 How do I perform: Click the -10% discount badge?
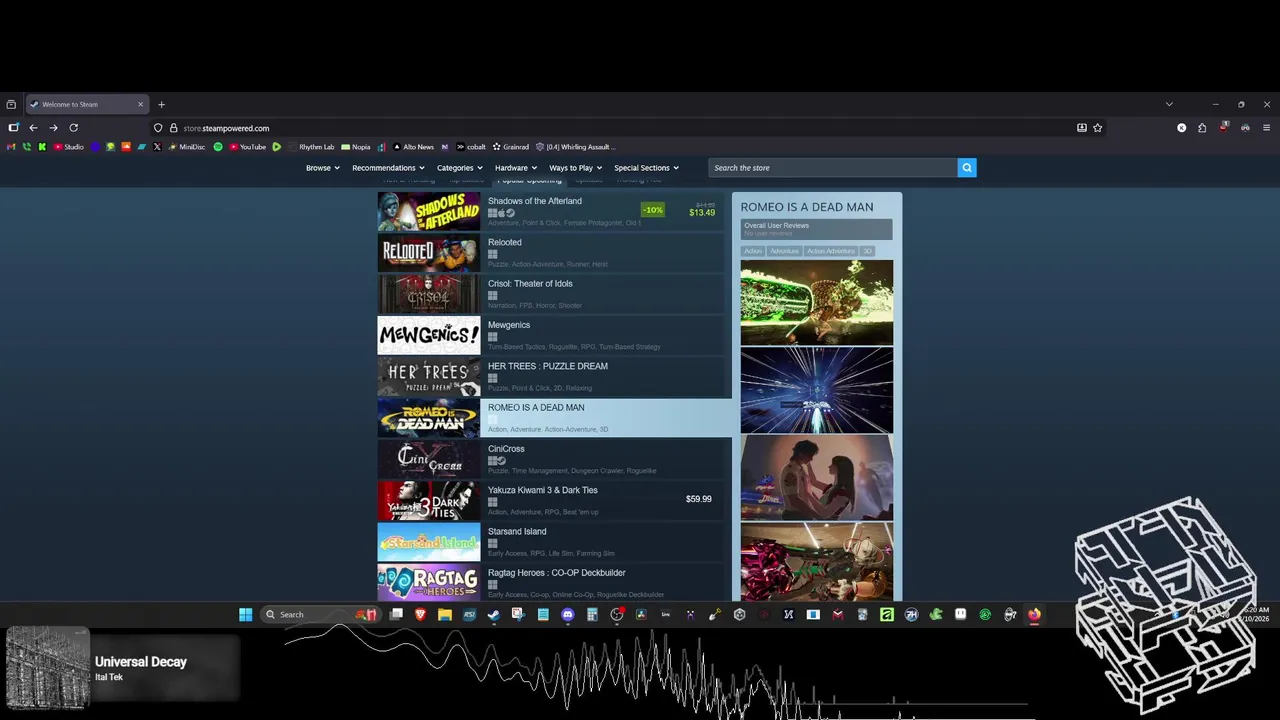point(653,210)
